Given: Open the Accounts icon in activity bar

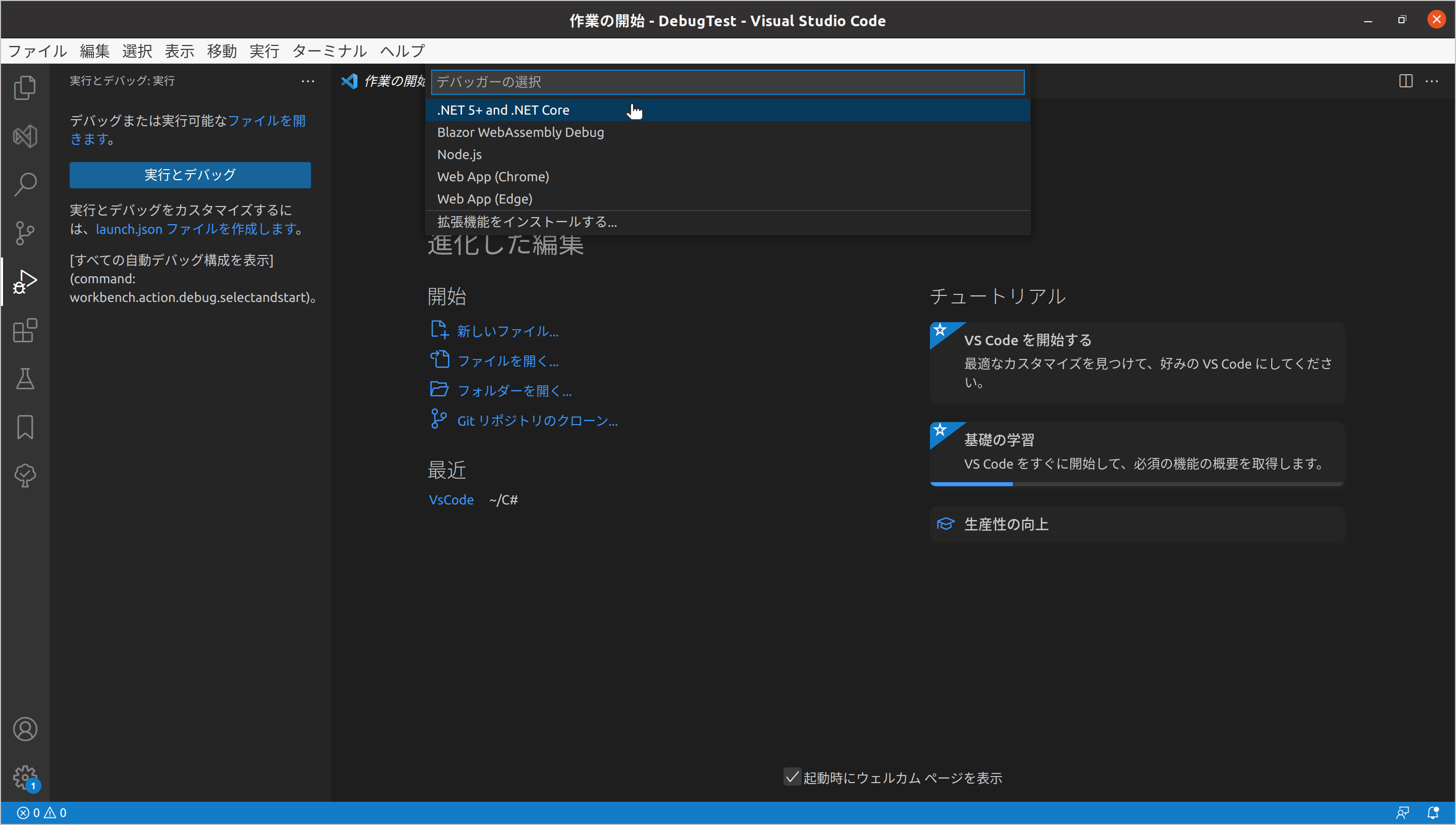Looking at the screenshot, I should coord(24,730).
